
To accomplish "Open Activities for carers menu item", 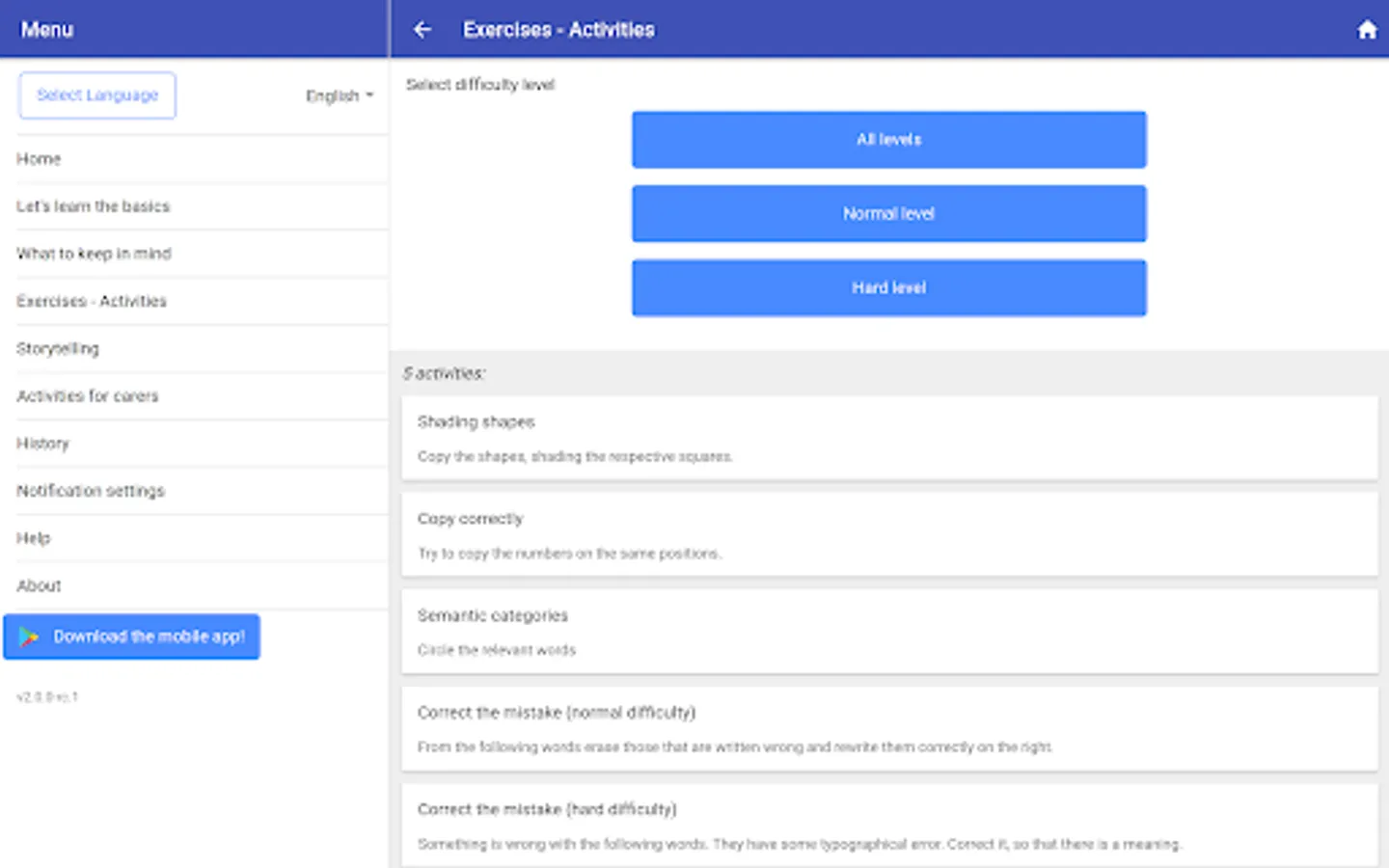I will click(88, 395).
